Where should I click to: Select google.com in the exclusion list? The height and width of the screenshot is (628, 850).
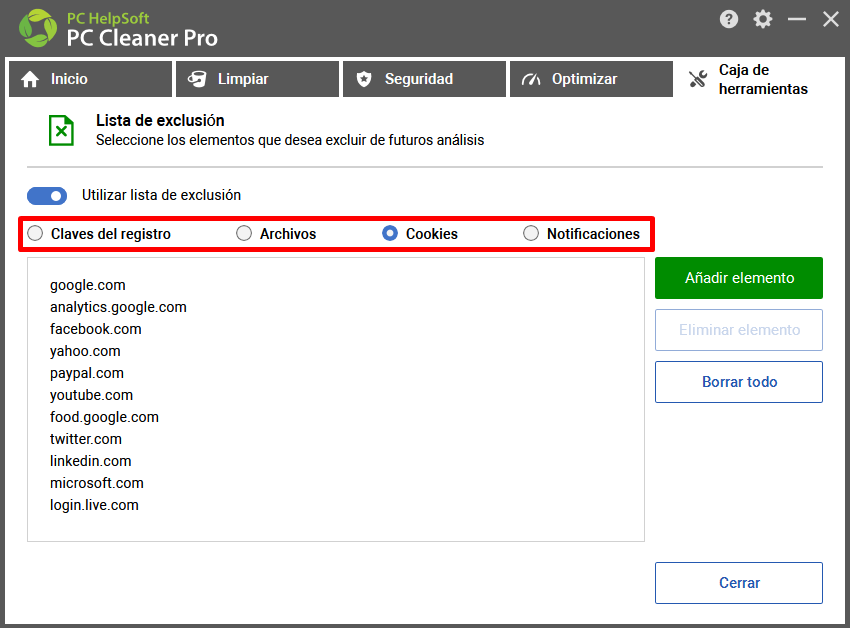click(88, 285)
